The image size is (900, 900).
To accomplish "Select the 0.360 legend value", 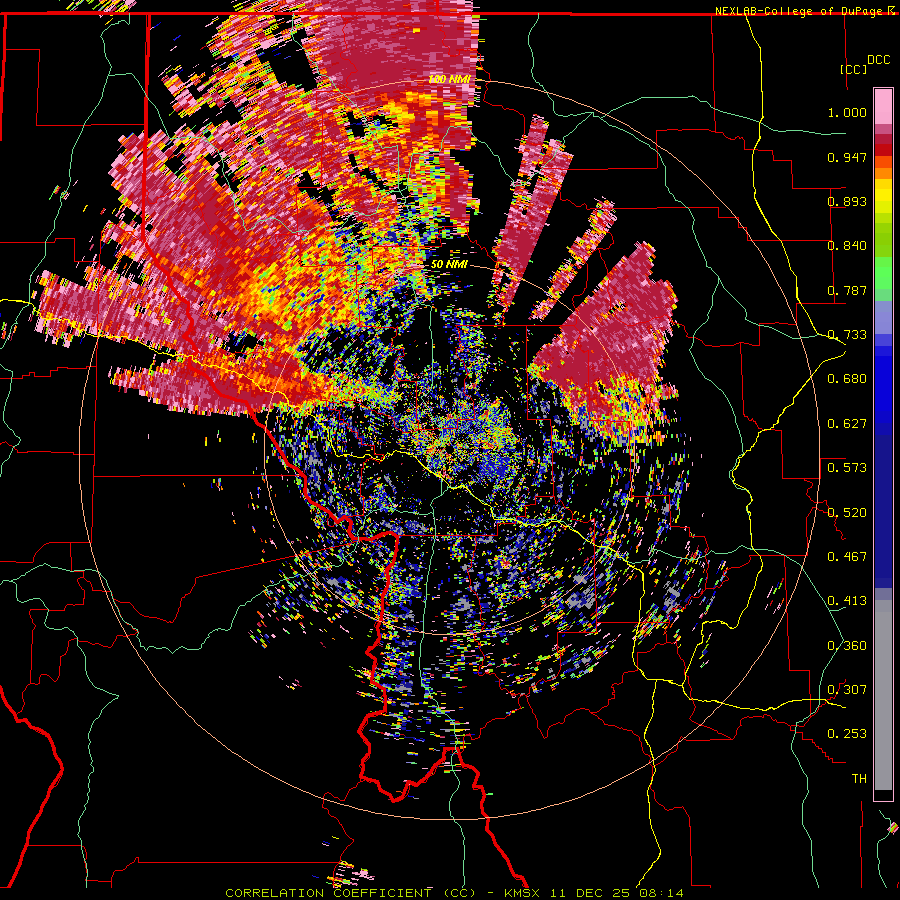I will pos(847,646).
